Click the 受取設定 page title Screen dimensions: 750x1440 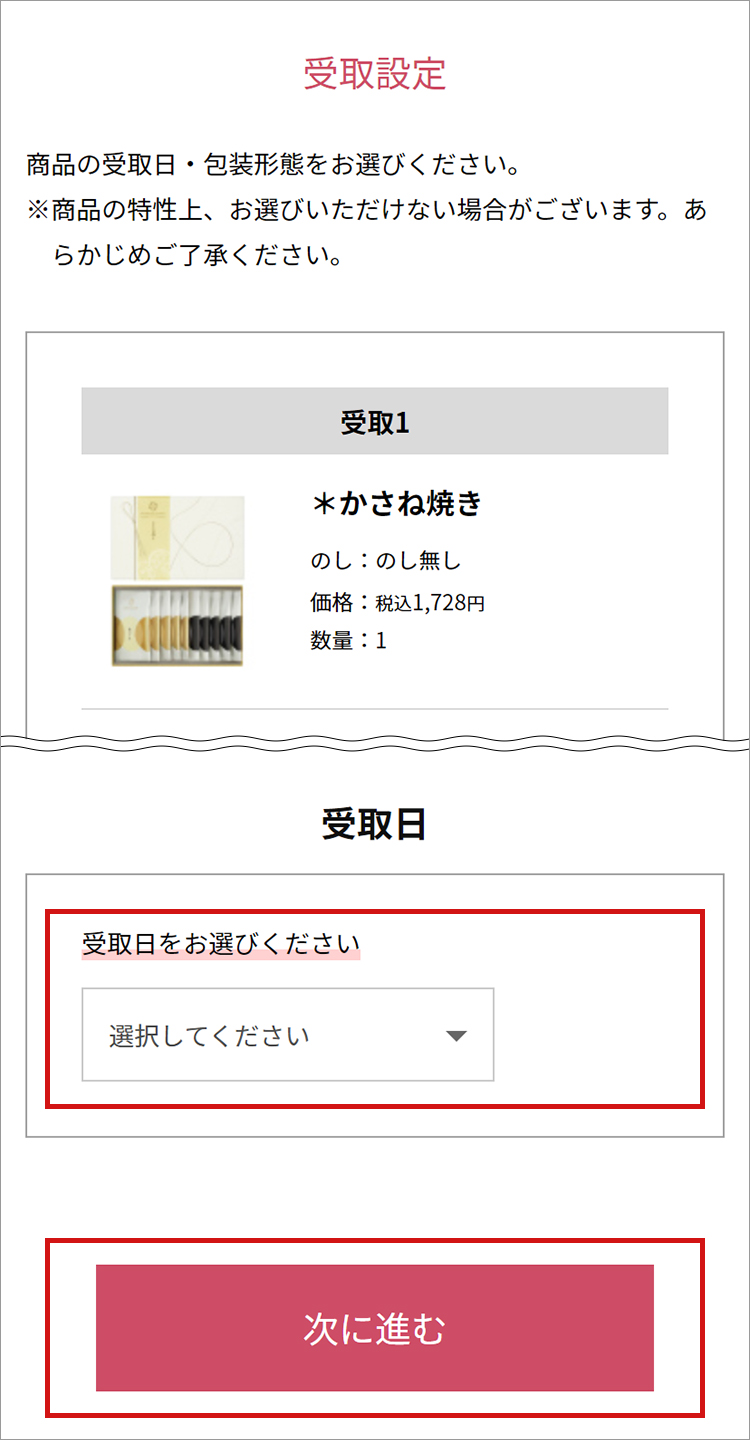(x=374, y=74)
